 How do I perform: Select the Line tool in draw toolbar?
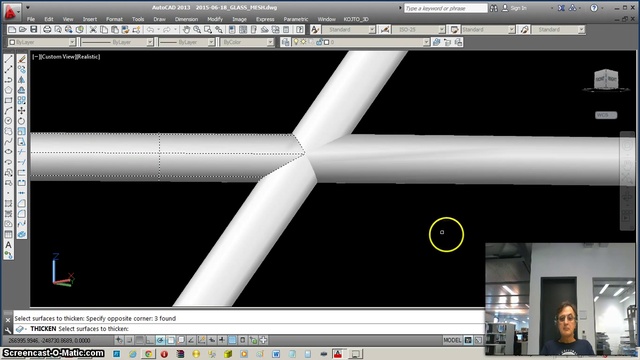tap(8, 59)
